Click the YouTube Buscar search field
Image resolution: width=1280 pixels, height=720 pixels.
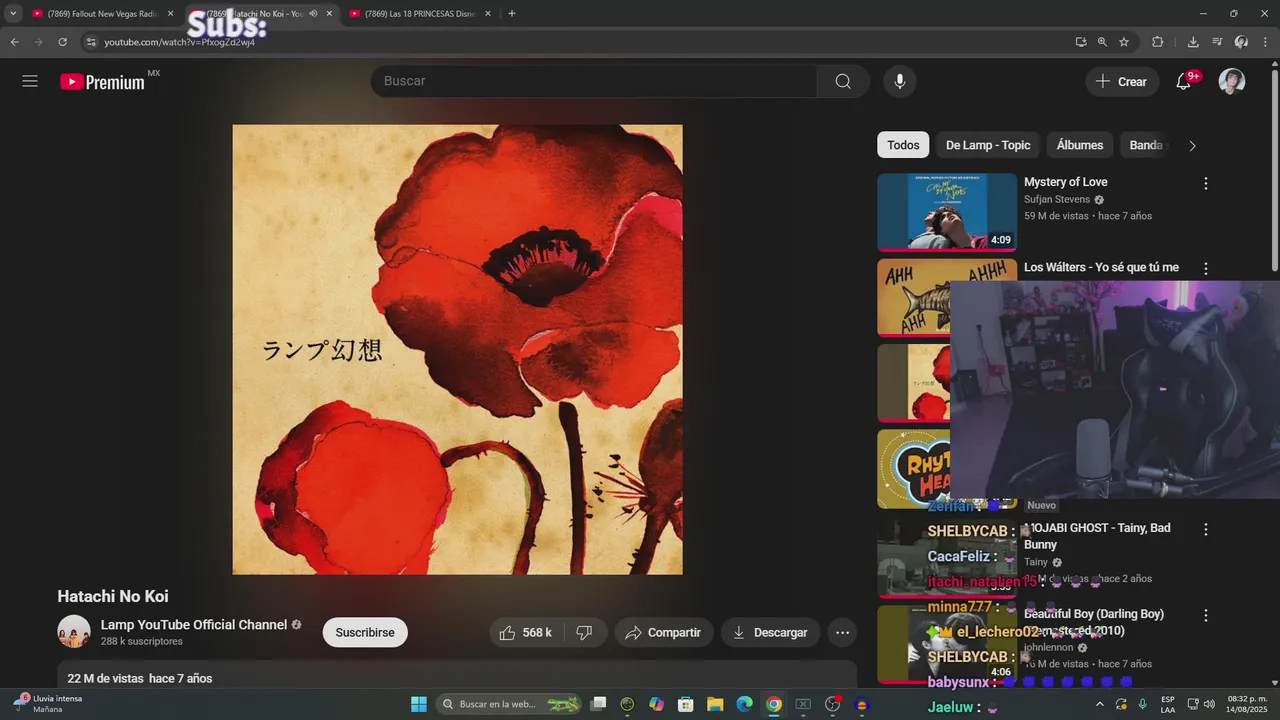[x=594, y=81]
